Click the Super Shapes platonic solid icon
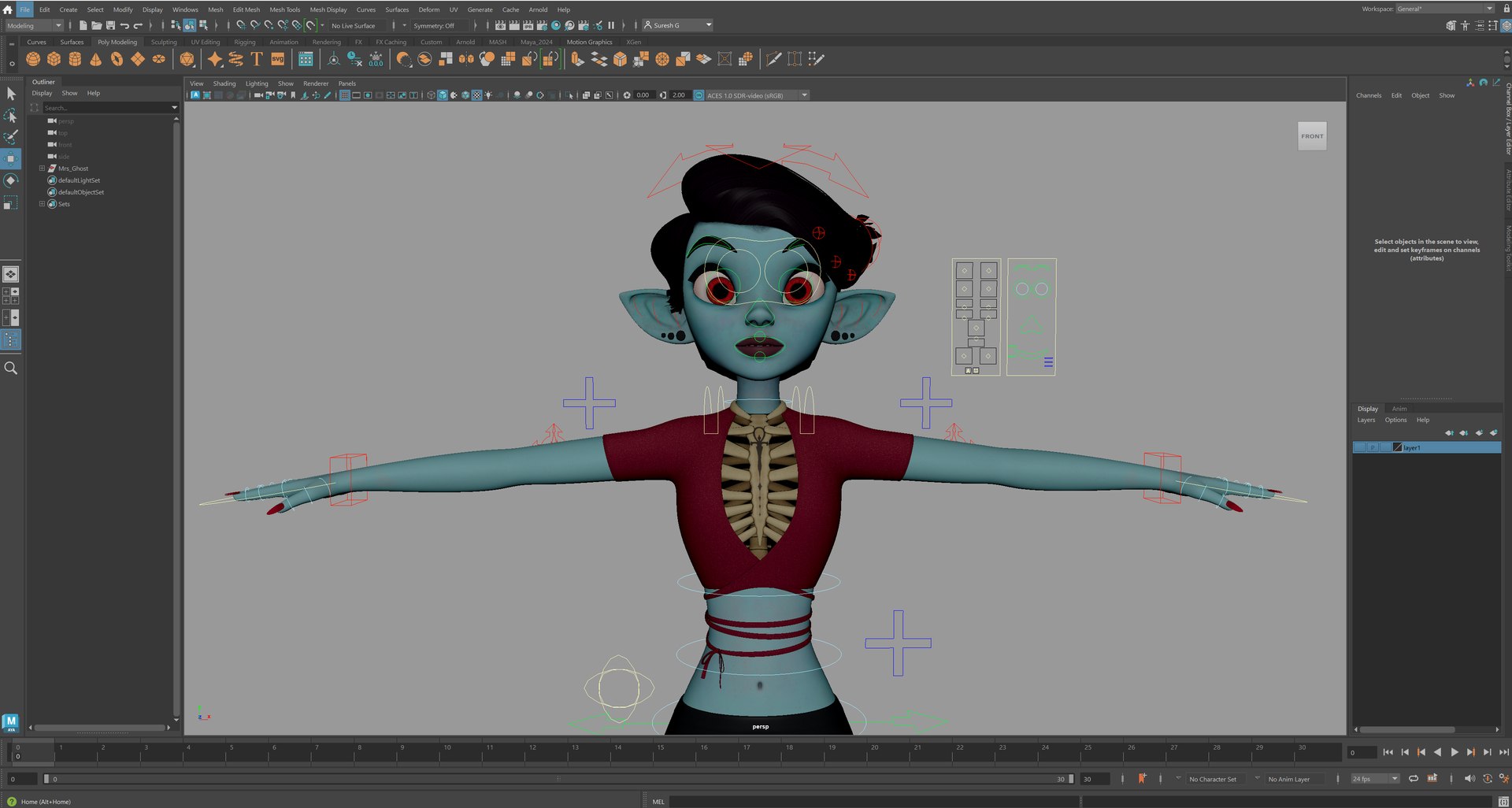The image size is (1512, 808). tap(187, 59)
